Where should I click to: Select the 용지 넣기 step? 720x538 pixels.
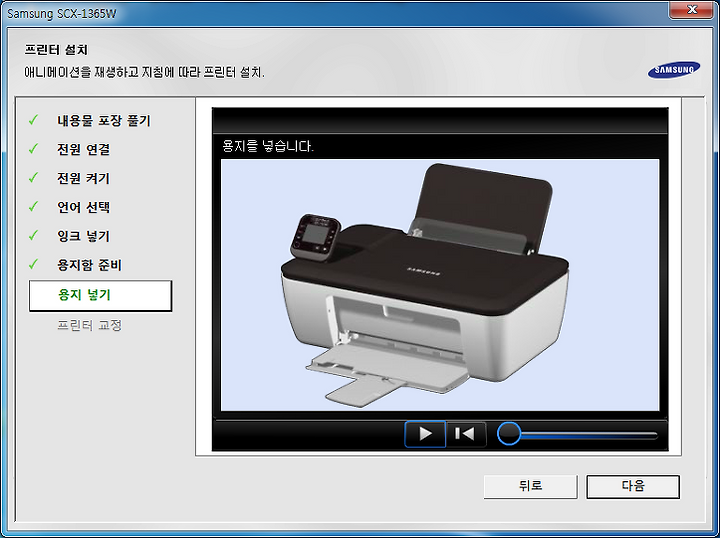click(101, 296)
